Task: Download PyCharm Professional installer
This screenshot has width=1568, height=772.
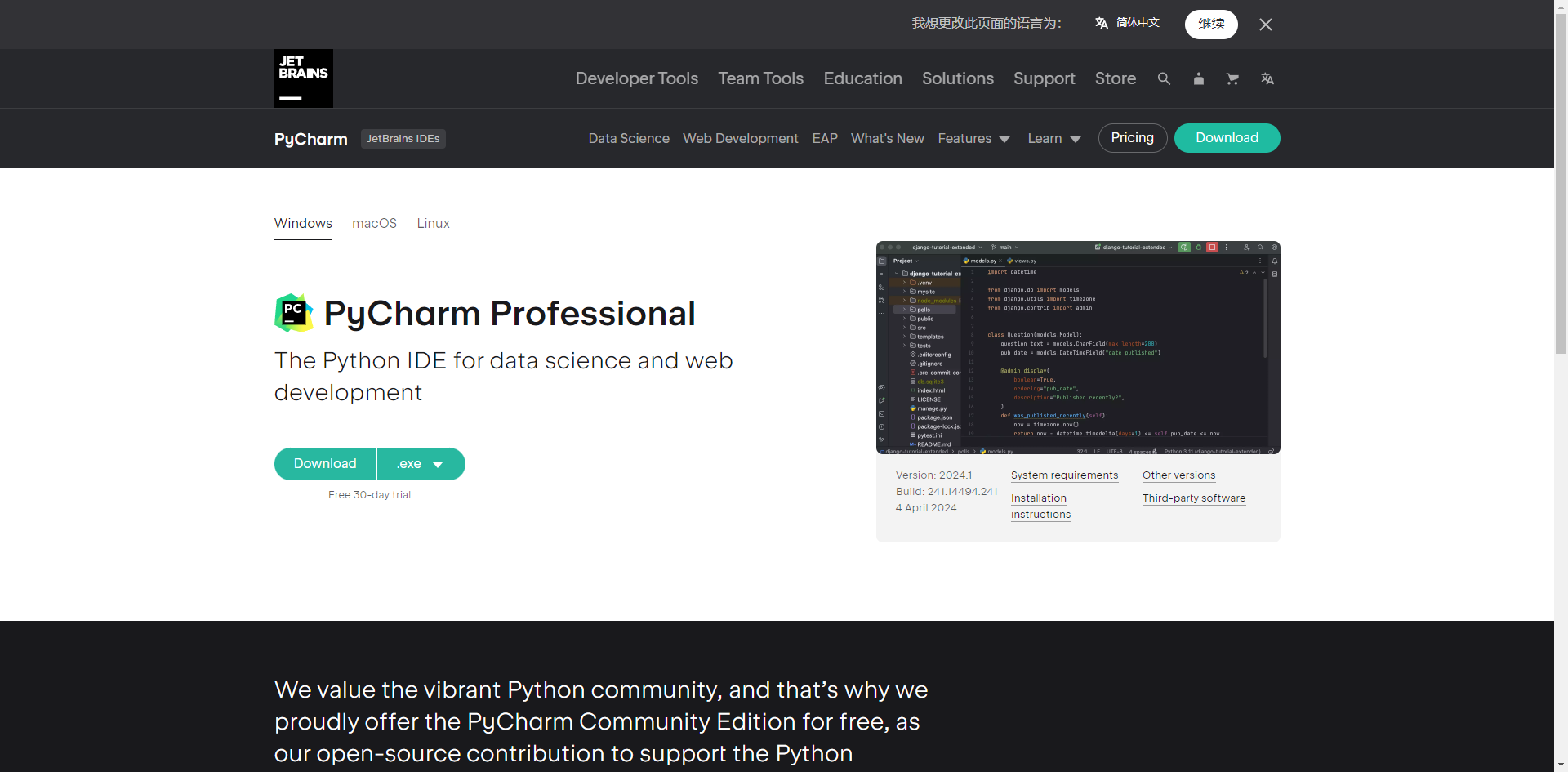Action: [x=325, y=464]
